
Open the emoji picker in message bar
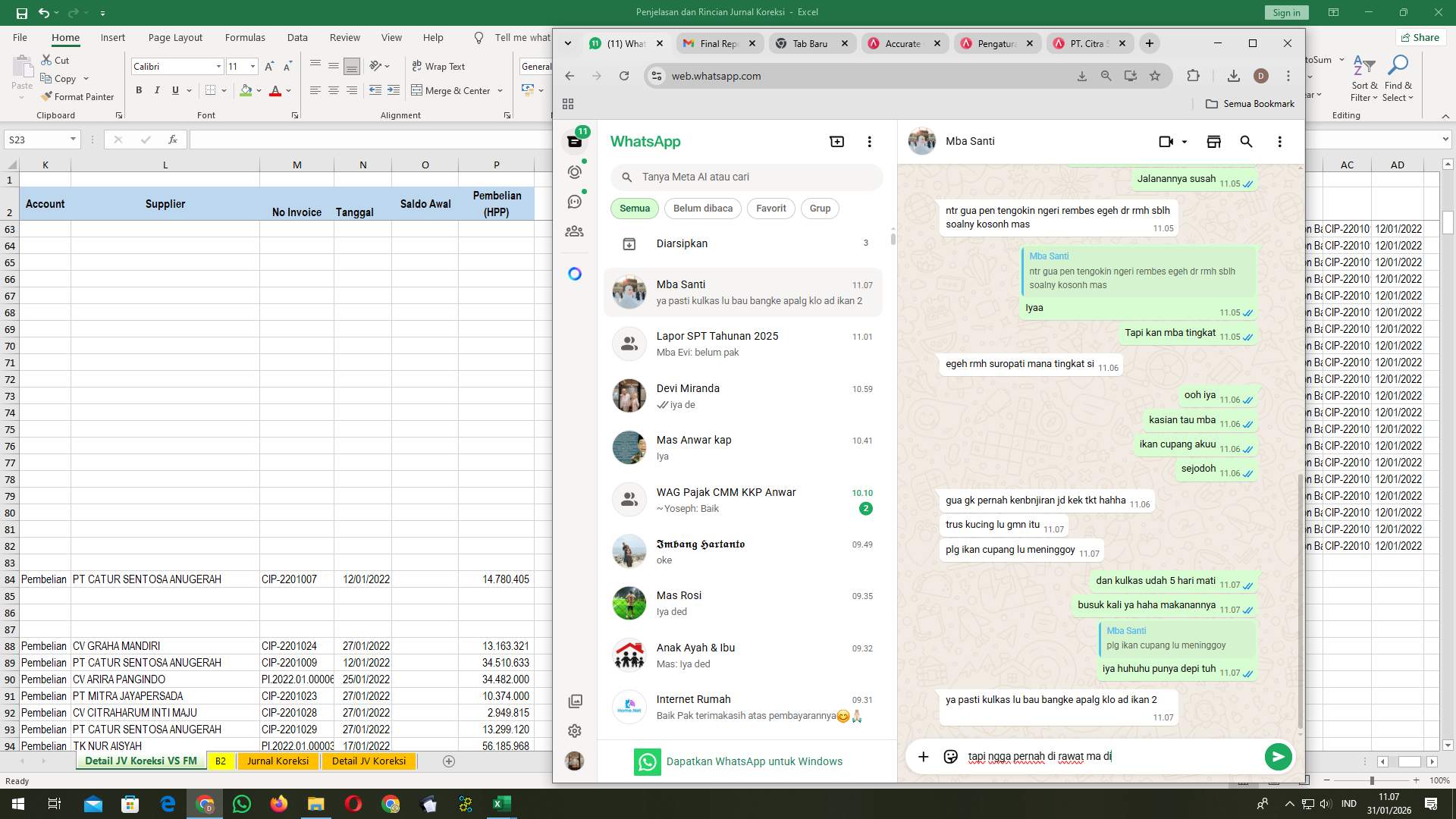(950, 756)
